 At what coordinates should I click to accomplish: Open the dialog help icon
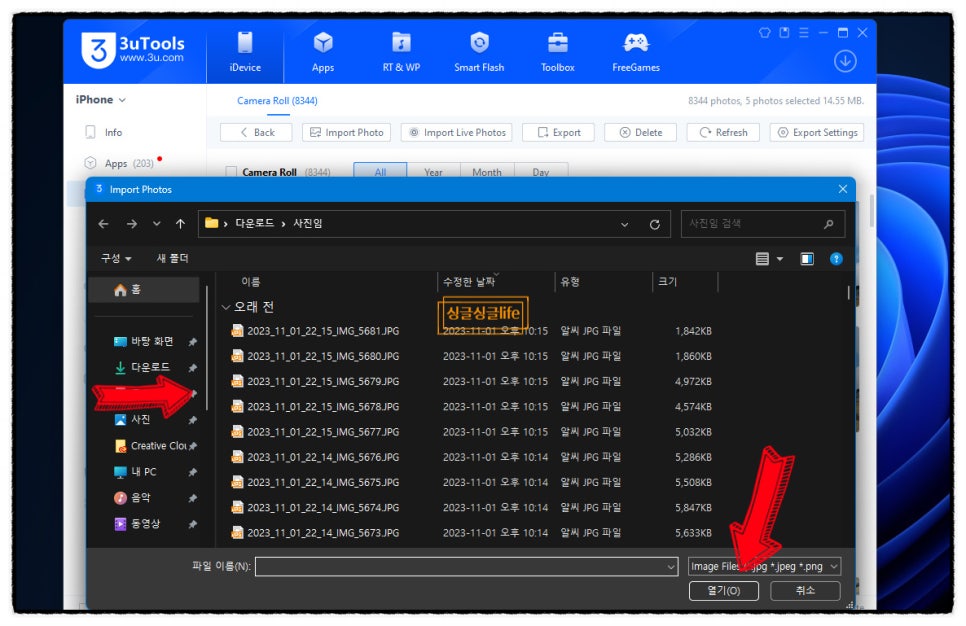pos(836,259)
